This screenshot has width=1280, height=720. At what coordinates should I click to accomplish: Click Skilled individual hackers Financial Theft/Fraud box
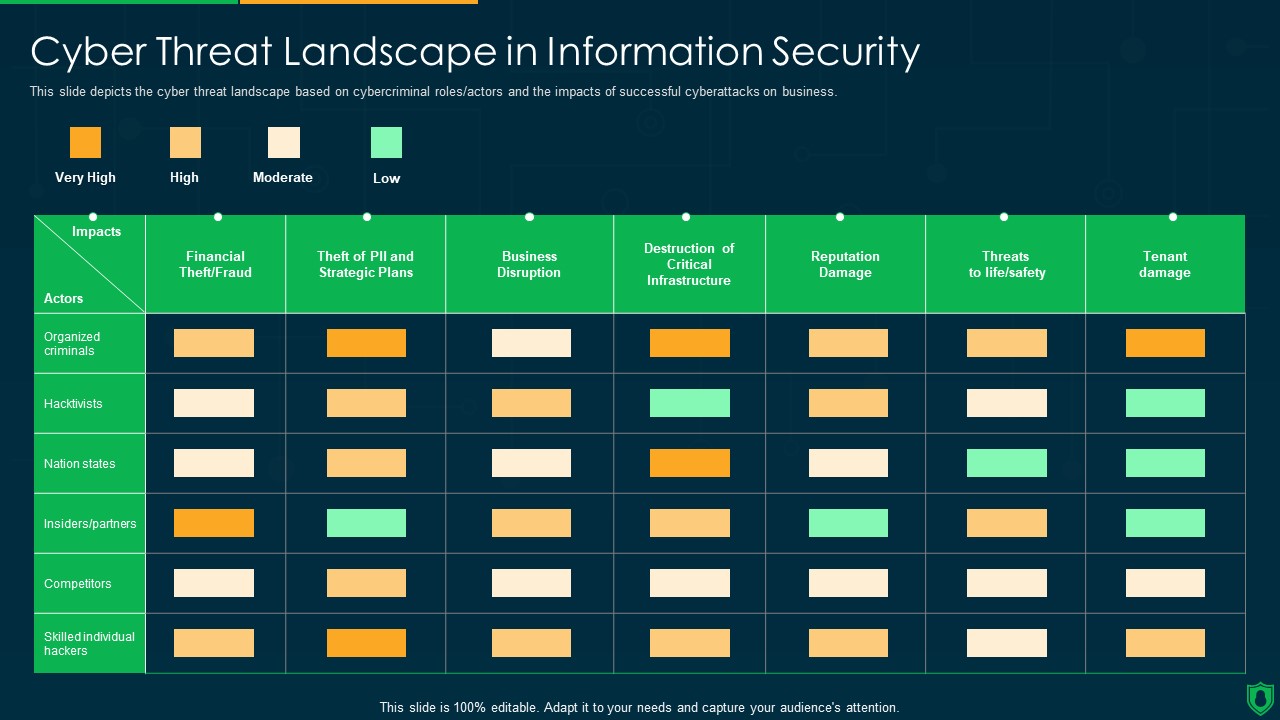pos(214,643)
